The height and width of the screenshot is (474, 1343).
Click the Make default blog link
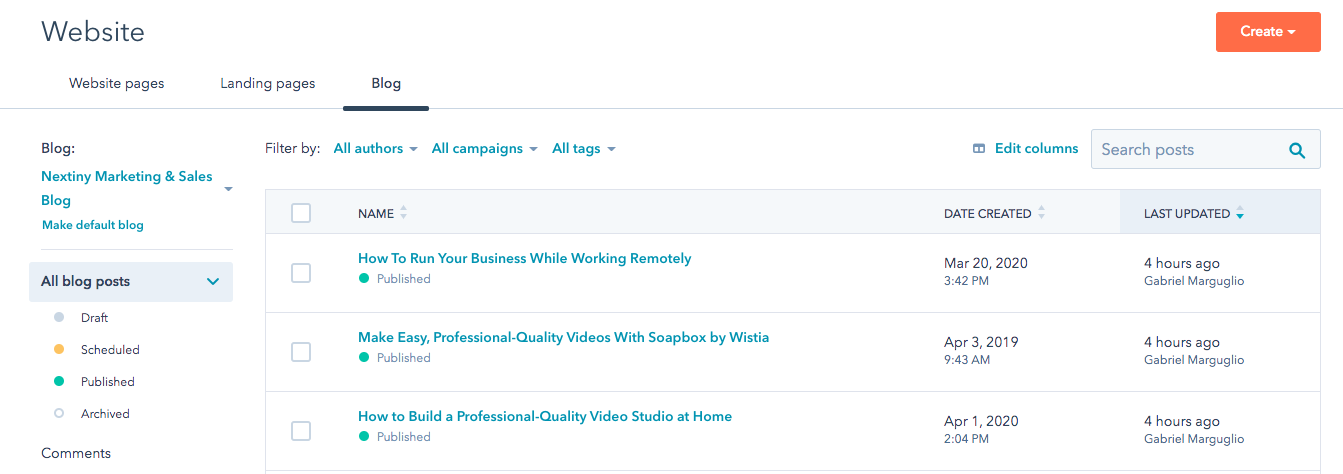tap(93, 226)
